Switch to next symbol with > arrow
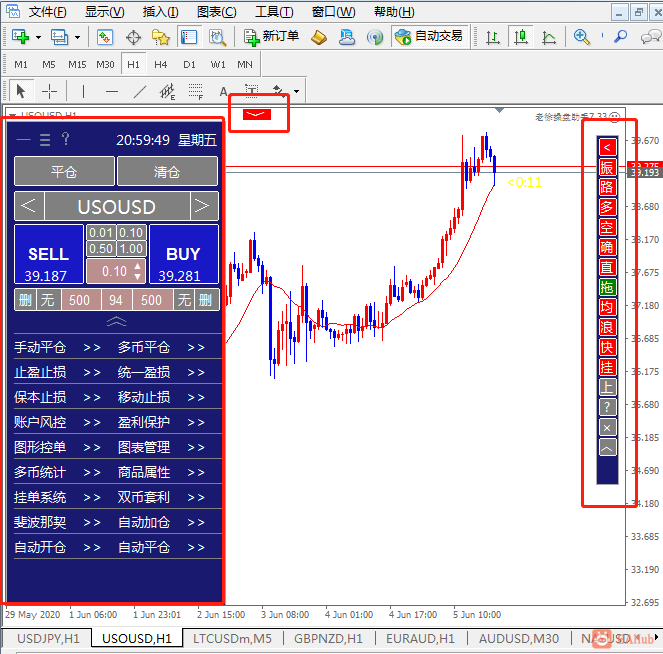 [204, 206]
